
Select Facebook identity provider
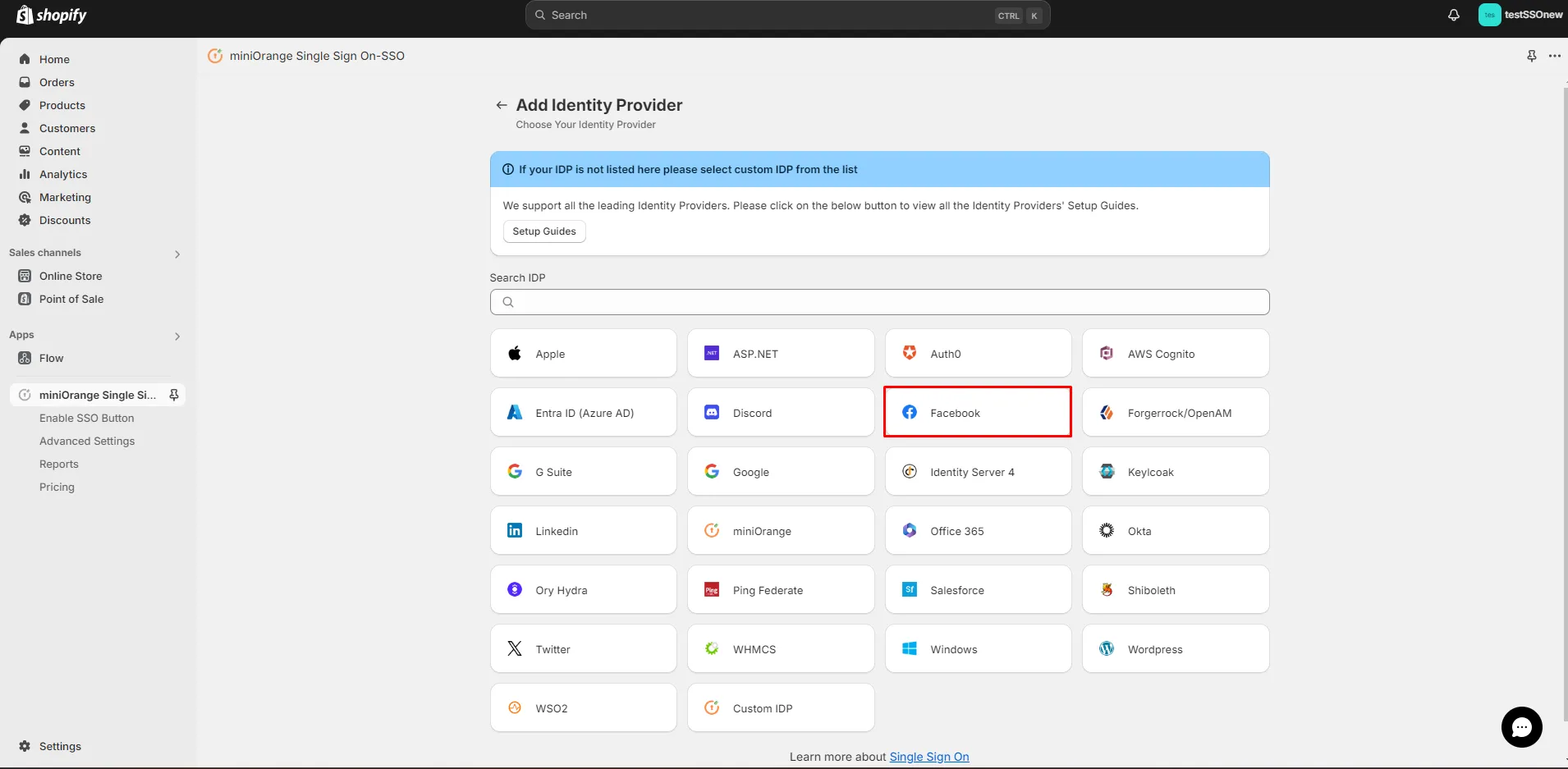978,412
